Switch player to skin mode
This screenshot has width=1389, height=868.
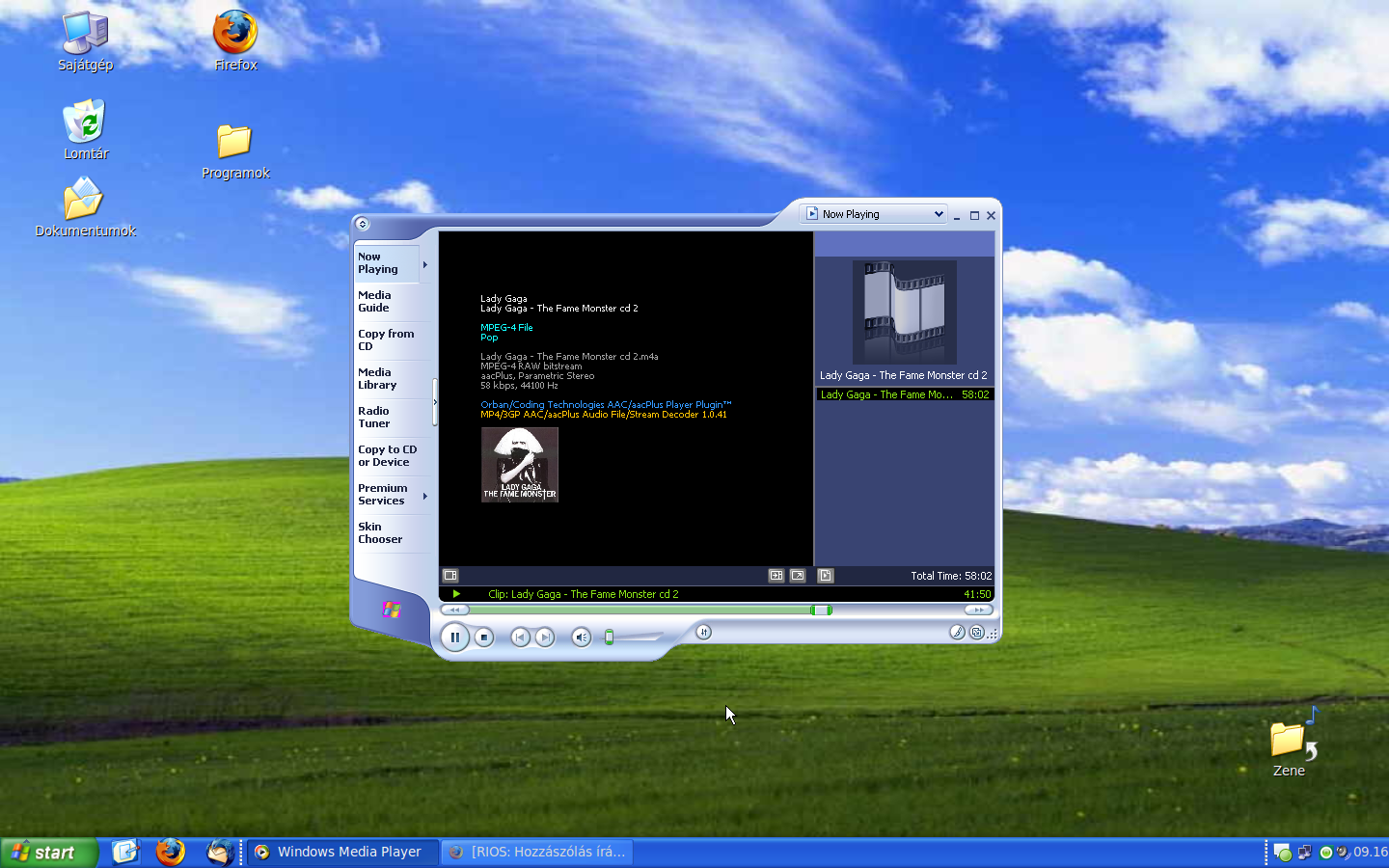[x=976, y=632]
